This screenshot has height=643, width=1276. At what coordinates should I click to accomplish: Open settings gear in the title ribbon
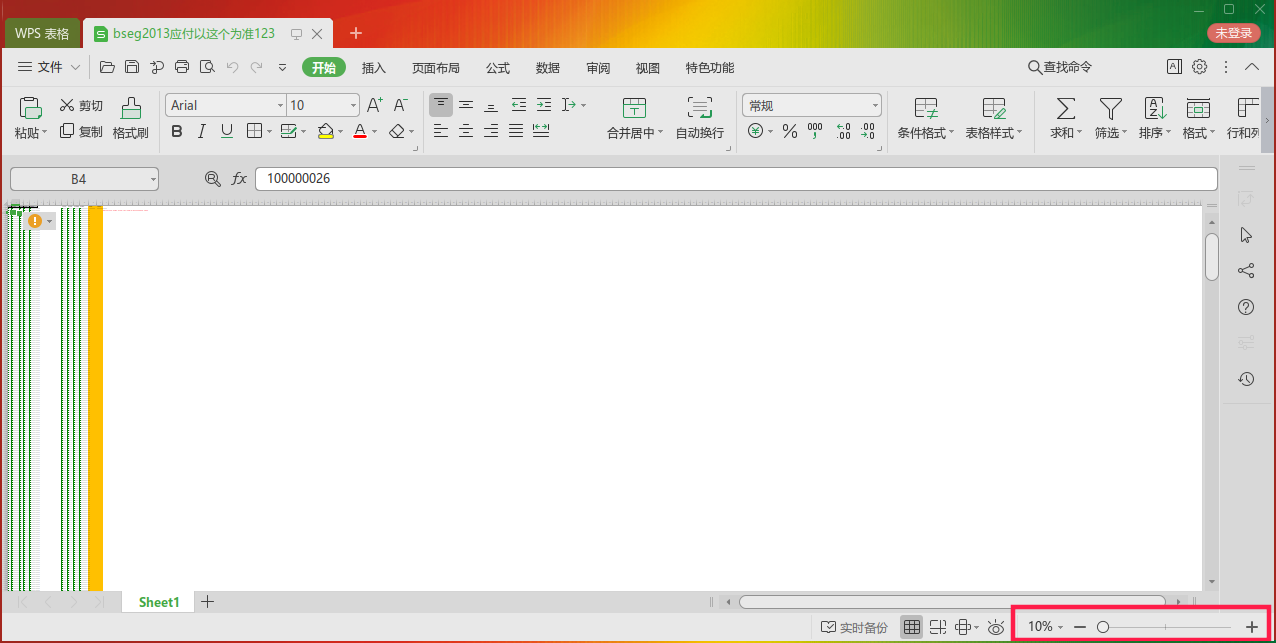click(1200, 67)
